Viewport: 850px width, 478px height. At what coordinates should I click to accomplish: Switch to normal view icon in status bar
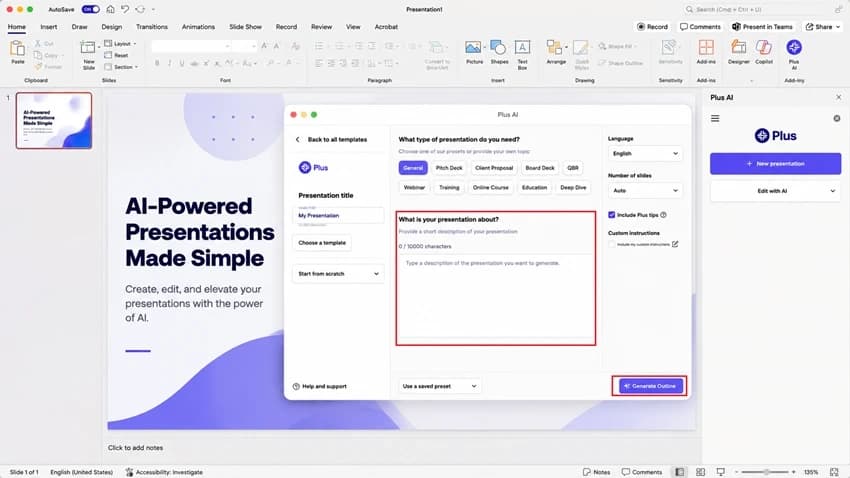coord(679,472)
